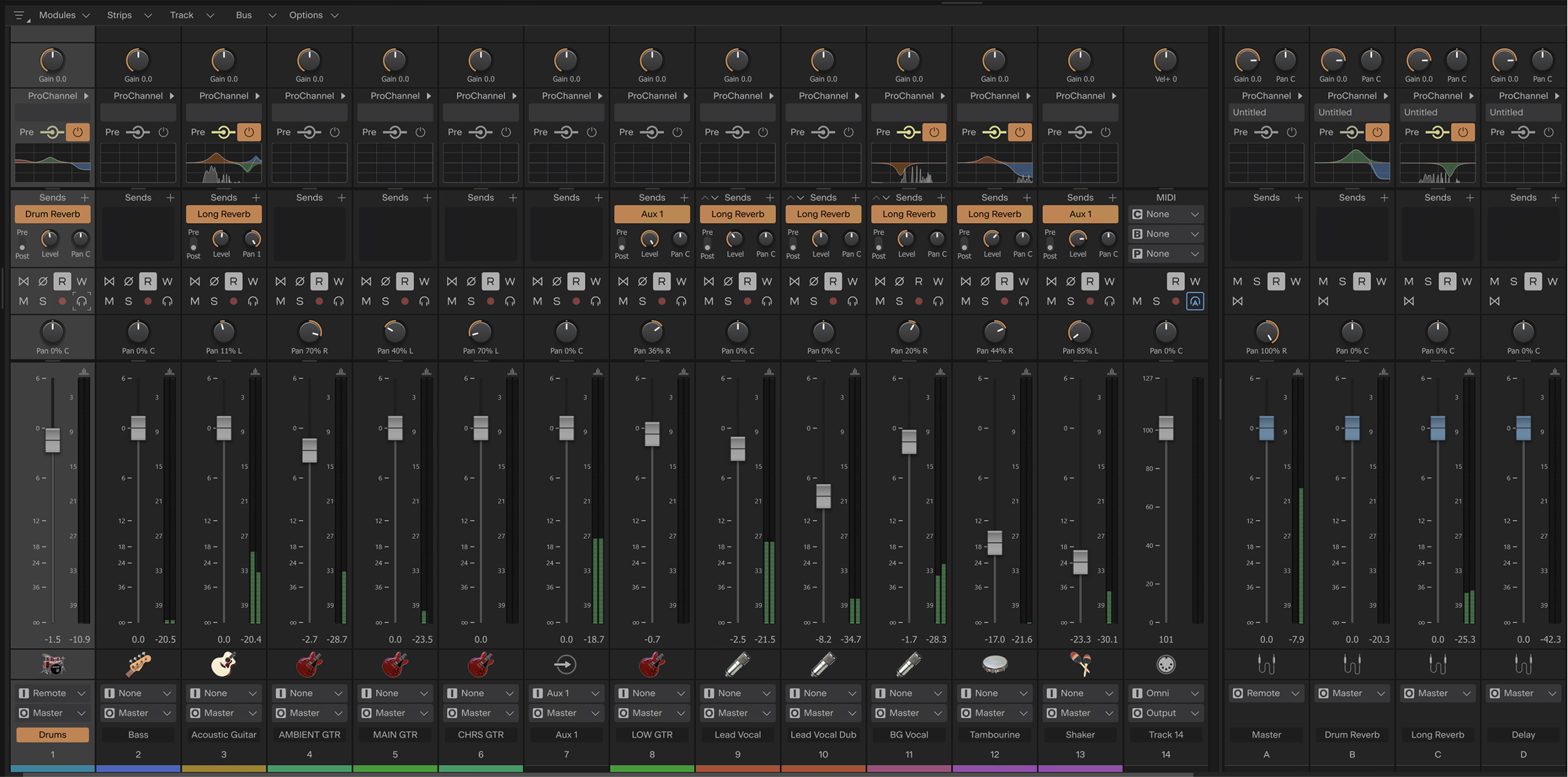Toggle interleave on the Drum Reverb bus
This screenshot has height=777, width=1568.
pos(1323,301)
